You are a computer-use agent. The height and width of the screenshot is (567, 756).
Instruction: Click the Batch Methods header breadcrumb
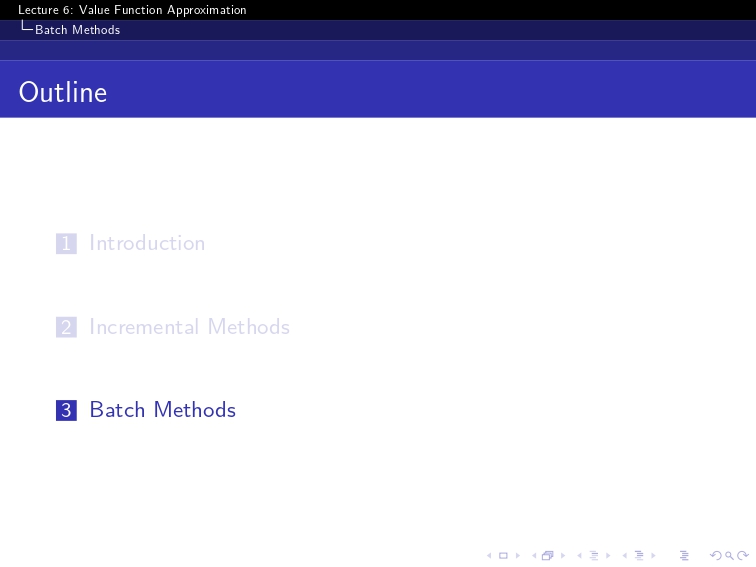[x=77, y=30]
